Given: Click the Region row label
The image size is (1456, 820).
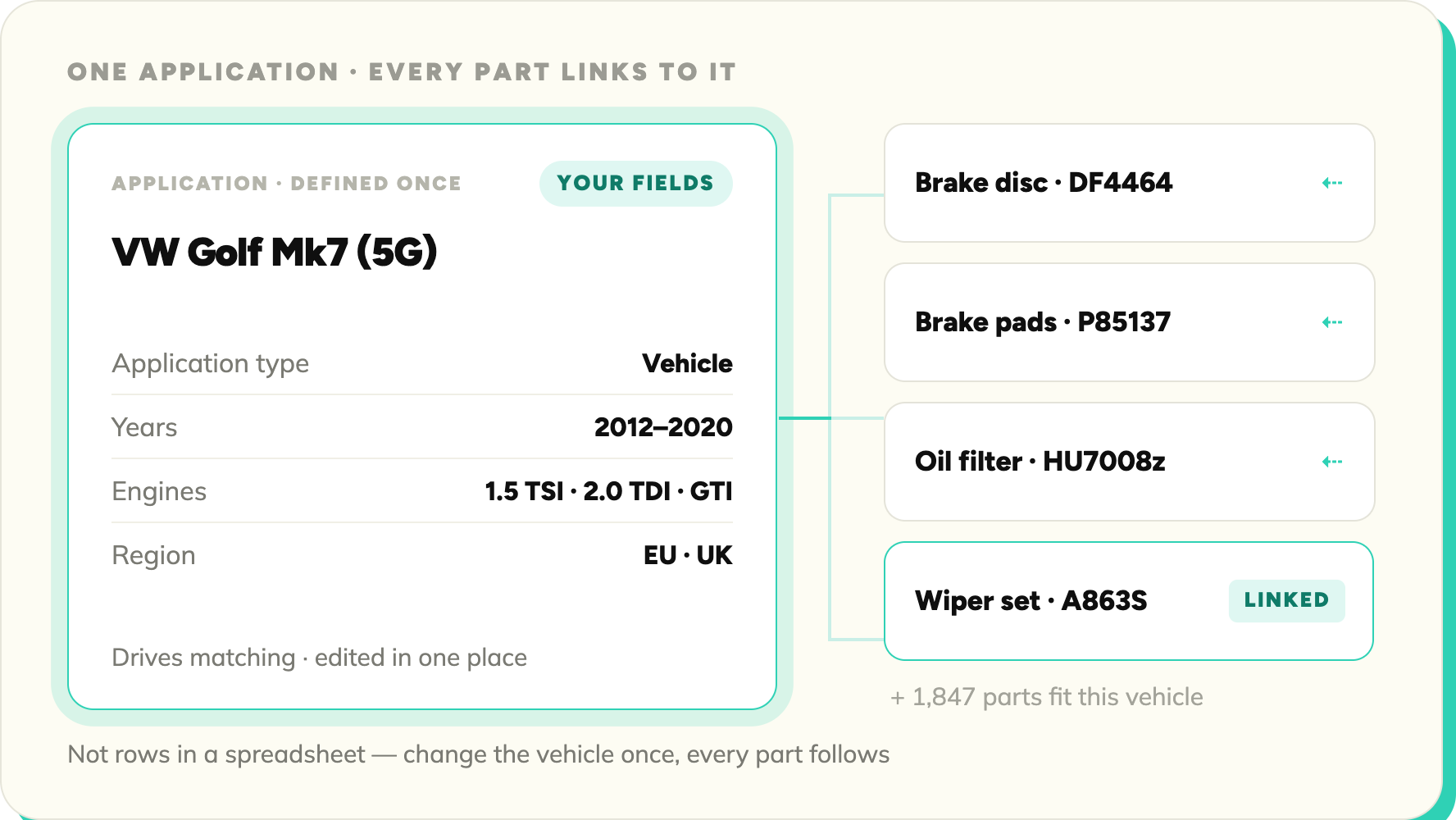Looking at the screenshot, I should (153, 556).
